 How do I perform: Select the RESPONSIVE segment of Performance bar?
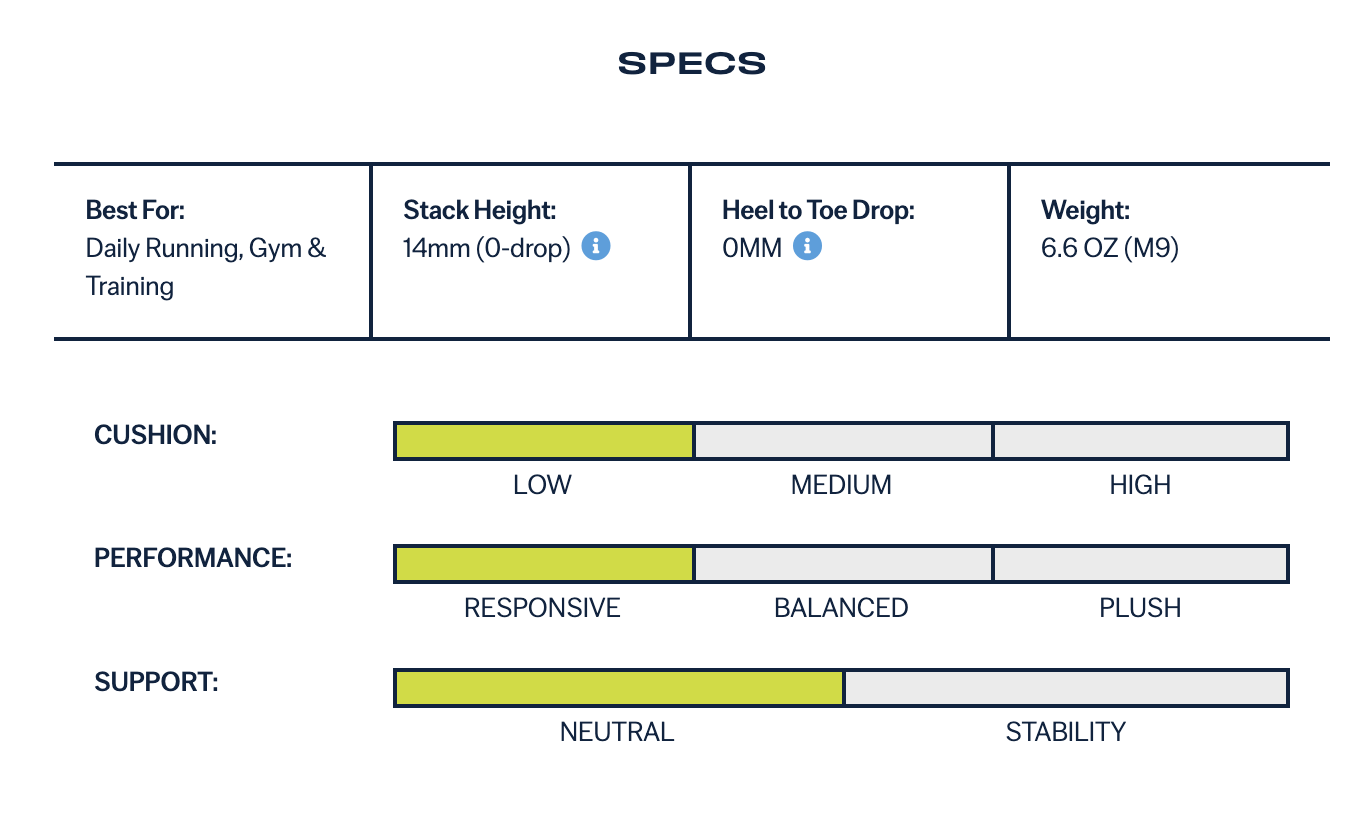(x=544, y=564)
